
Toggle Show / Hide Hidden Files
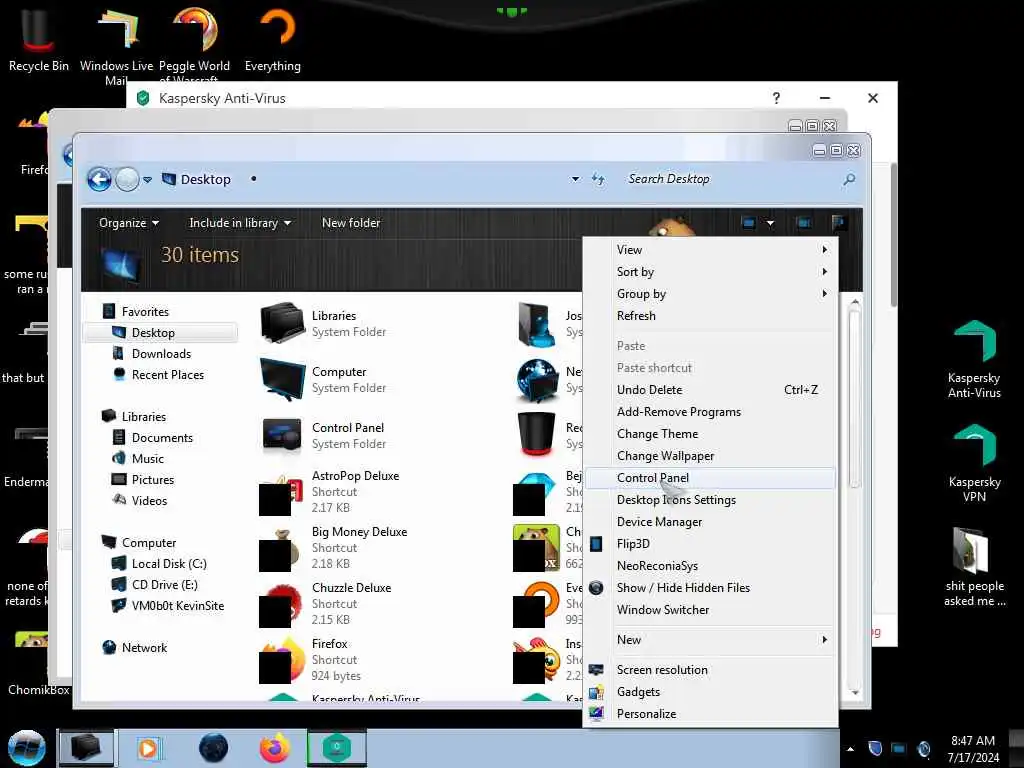(711, 588)
